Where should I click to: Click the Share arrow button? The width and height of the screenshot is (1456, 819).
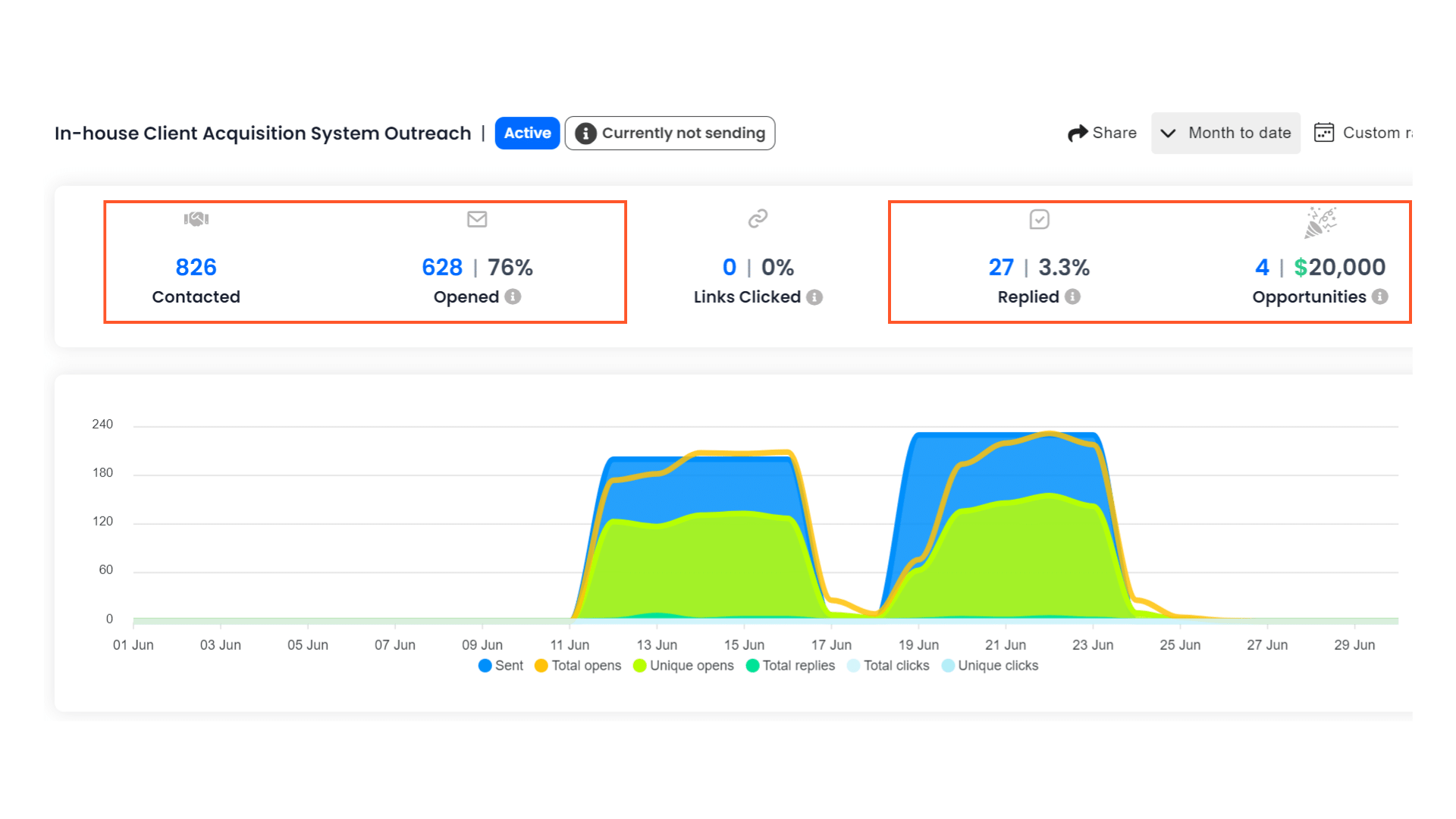(x=1102, y=133)
